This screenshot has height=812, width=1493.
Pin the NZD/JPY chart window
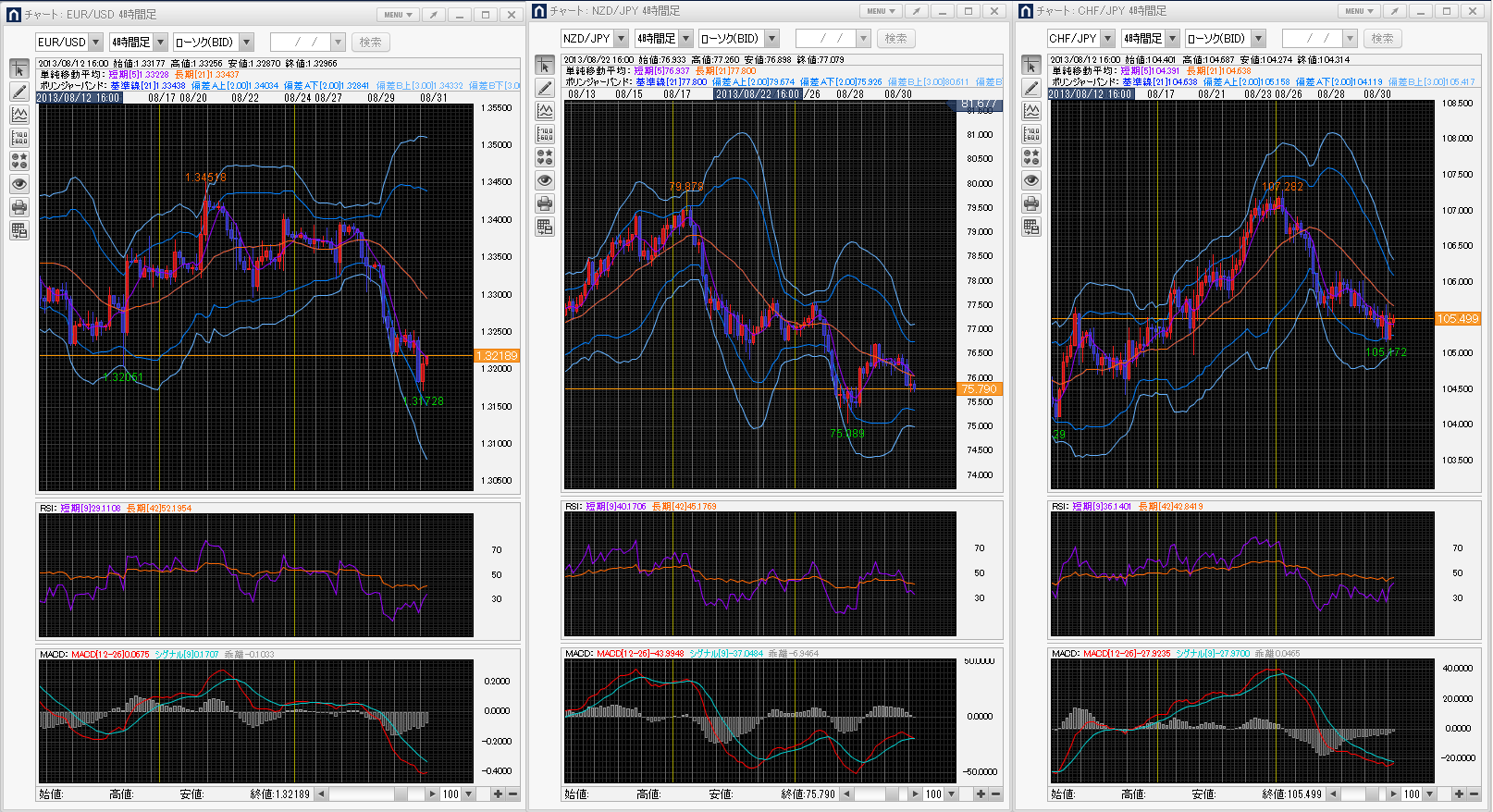point(916,11)
